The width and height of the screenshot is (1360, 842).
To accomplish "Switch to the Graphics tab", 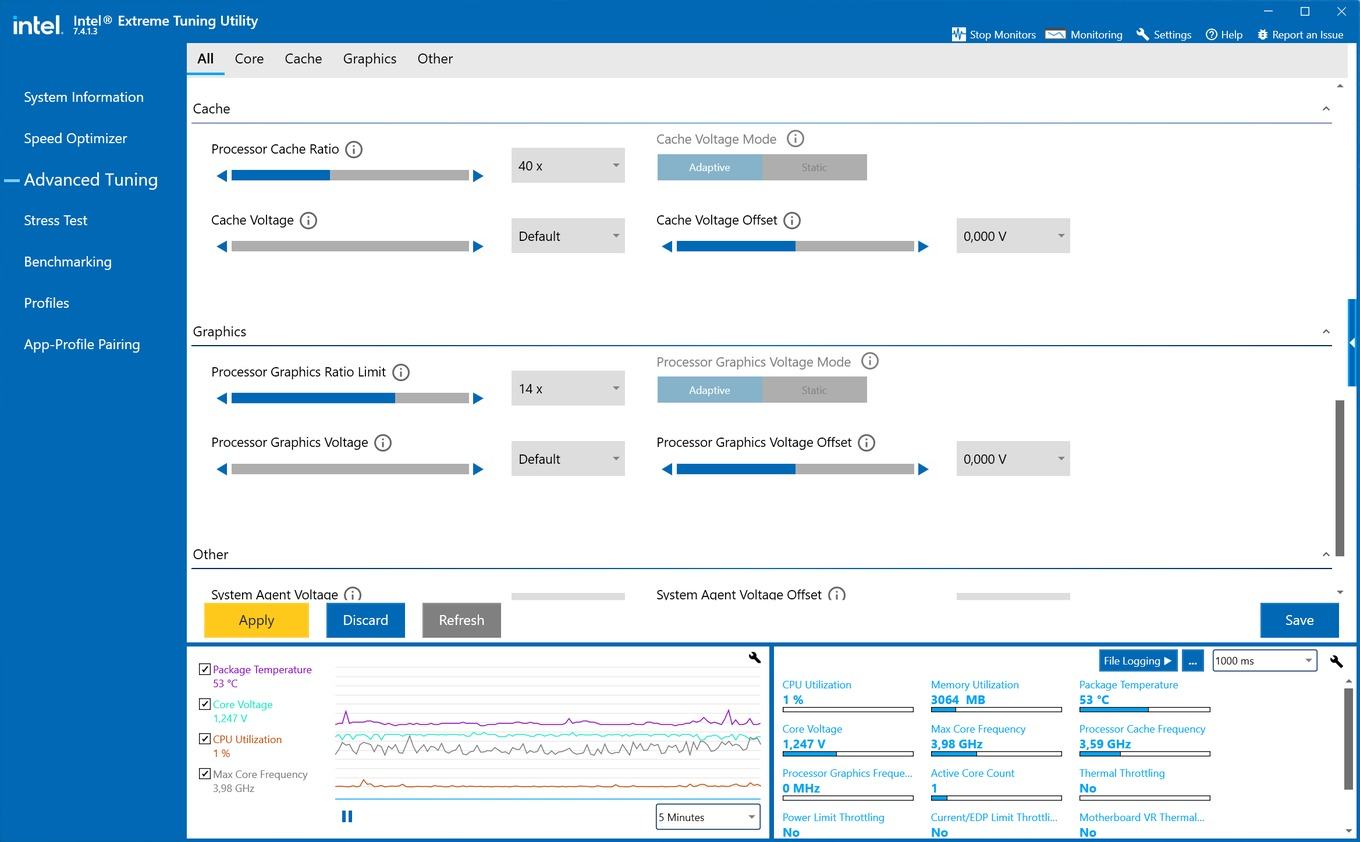I will tap(370, 59).
